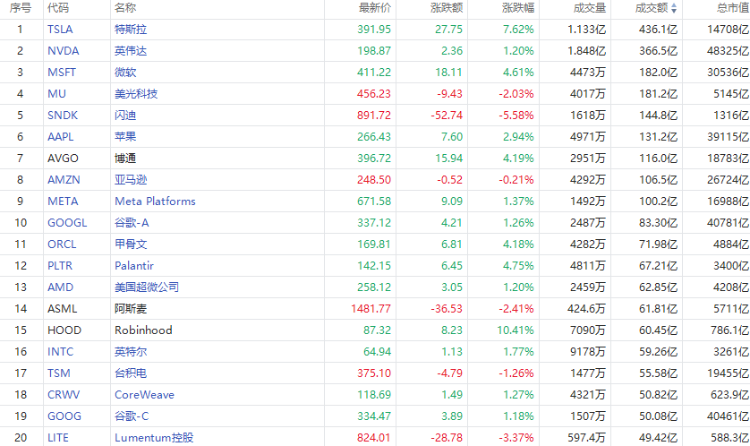This screenshot has height=446, width=750.
Task: Open the TSM ticker link
Action: pos(59,373)
